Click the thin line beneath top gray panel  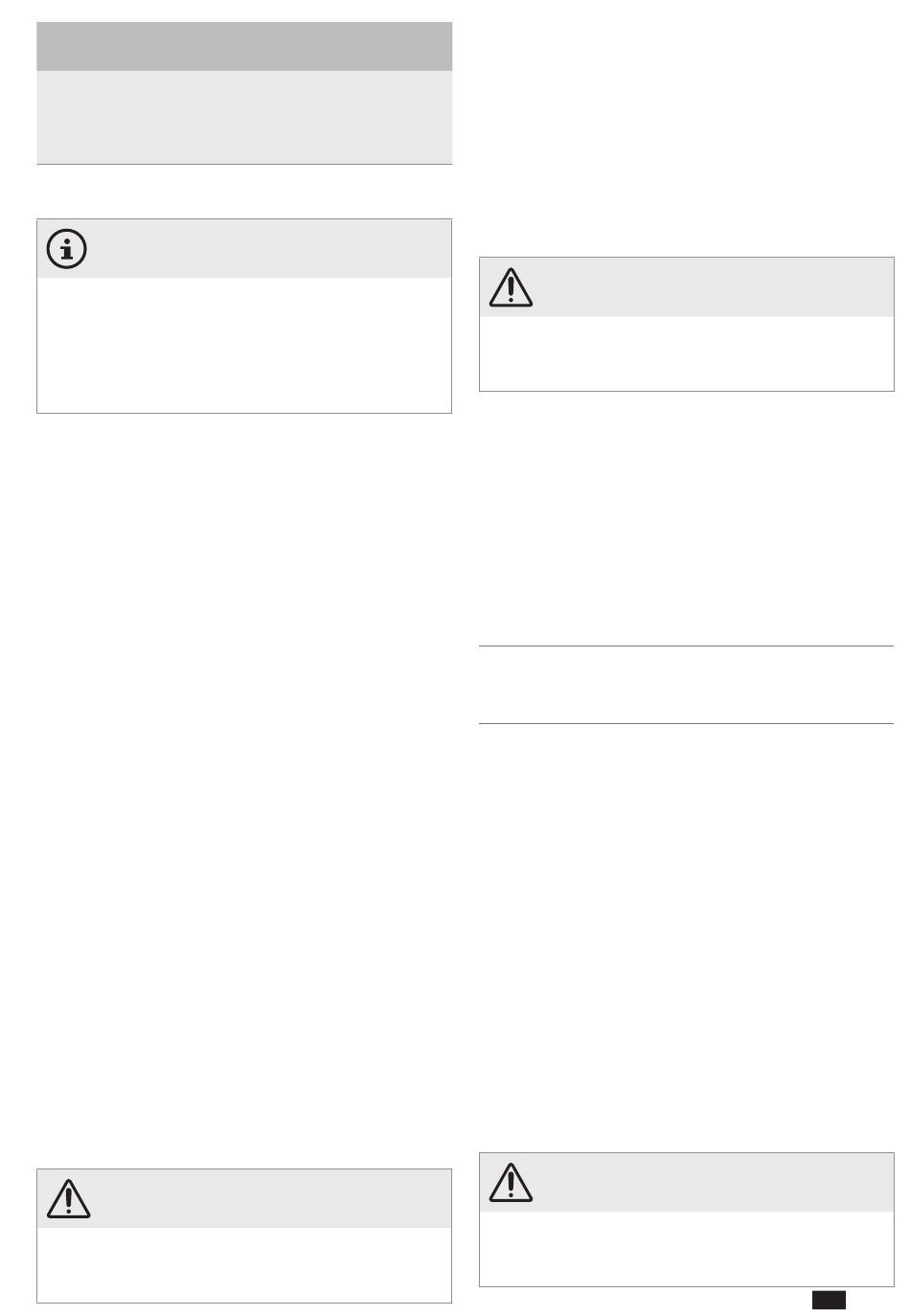pyautogui.click(x=244, y=165)
